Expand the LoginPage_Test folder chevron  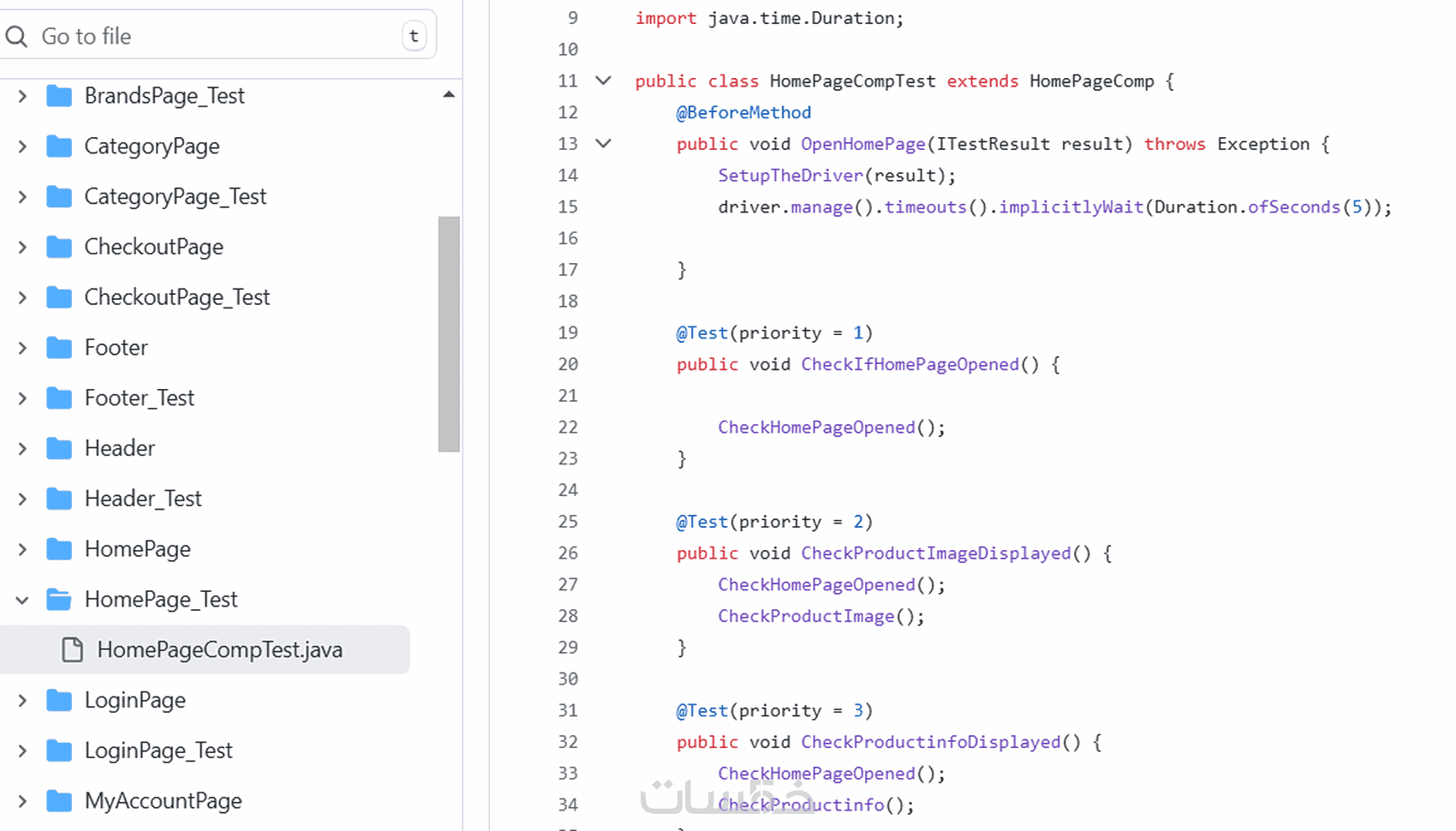pyautogui.click(x=22, y=751)
